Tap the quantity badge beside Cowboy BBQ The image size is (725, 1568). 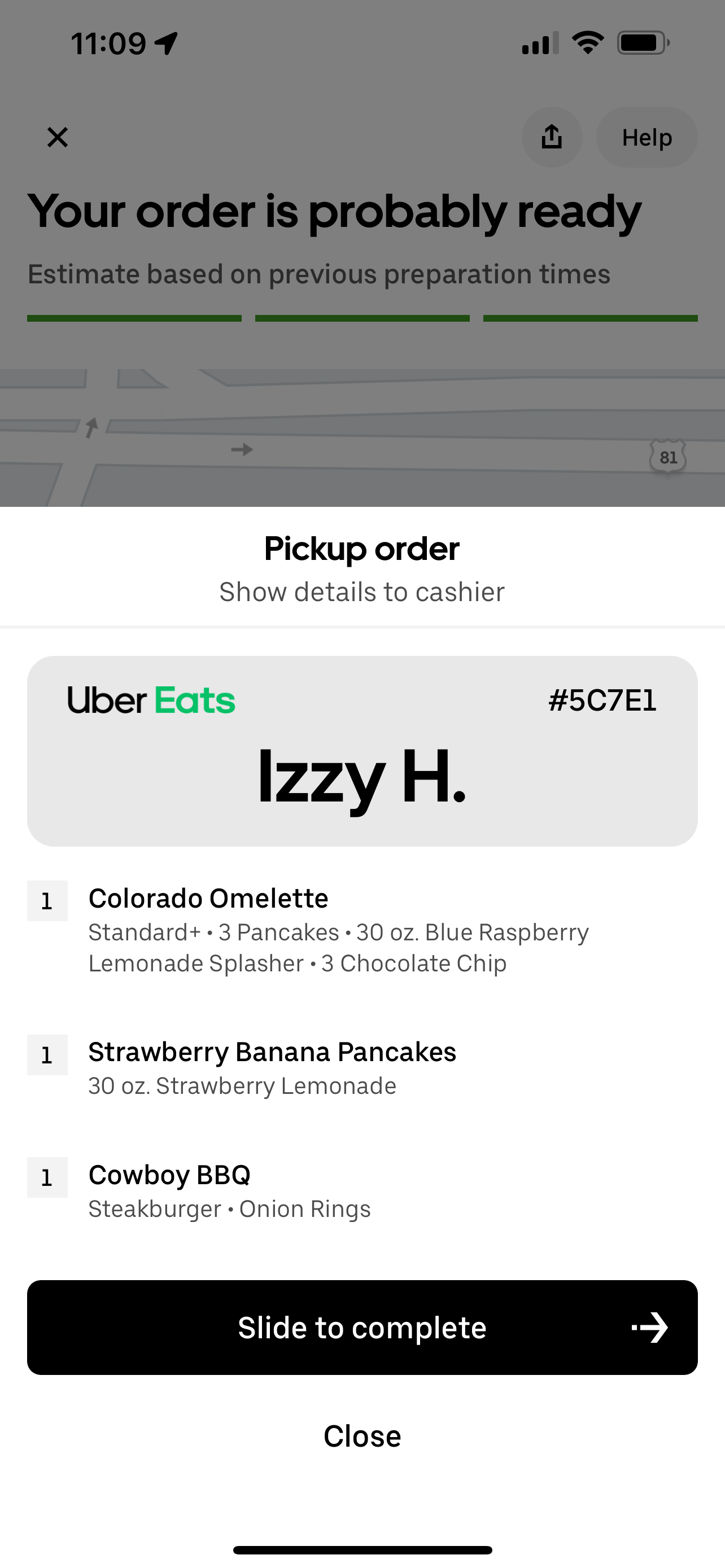point(47,1177)
